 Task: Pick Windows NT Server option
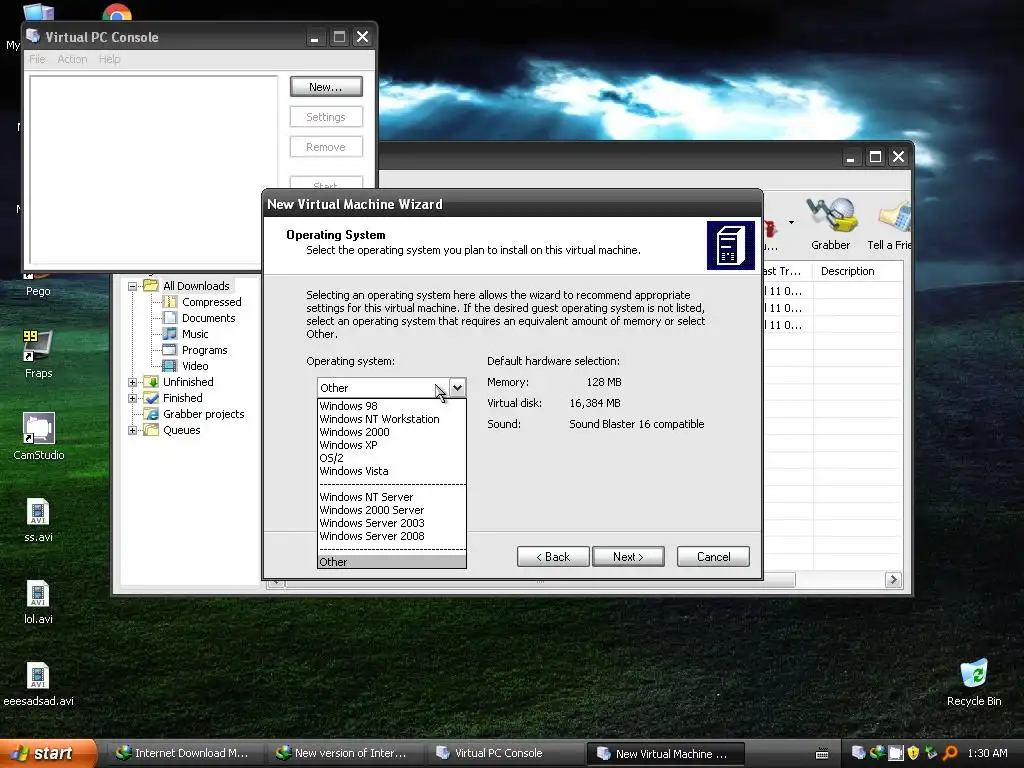click(x=366, y=497)
